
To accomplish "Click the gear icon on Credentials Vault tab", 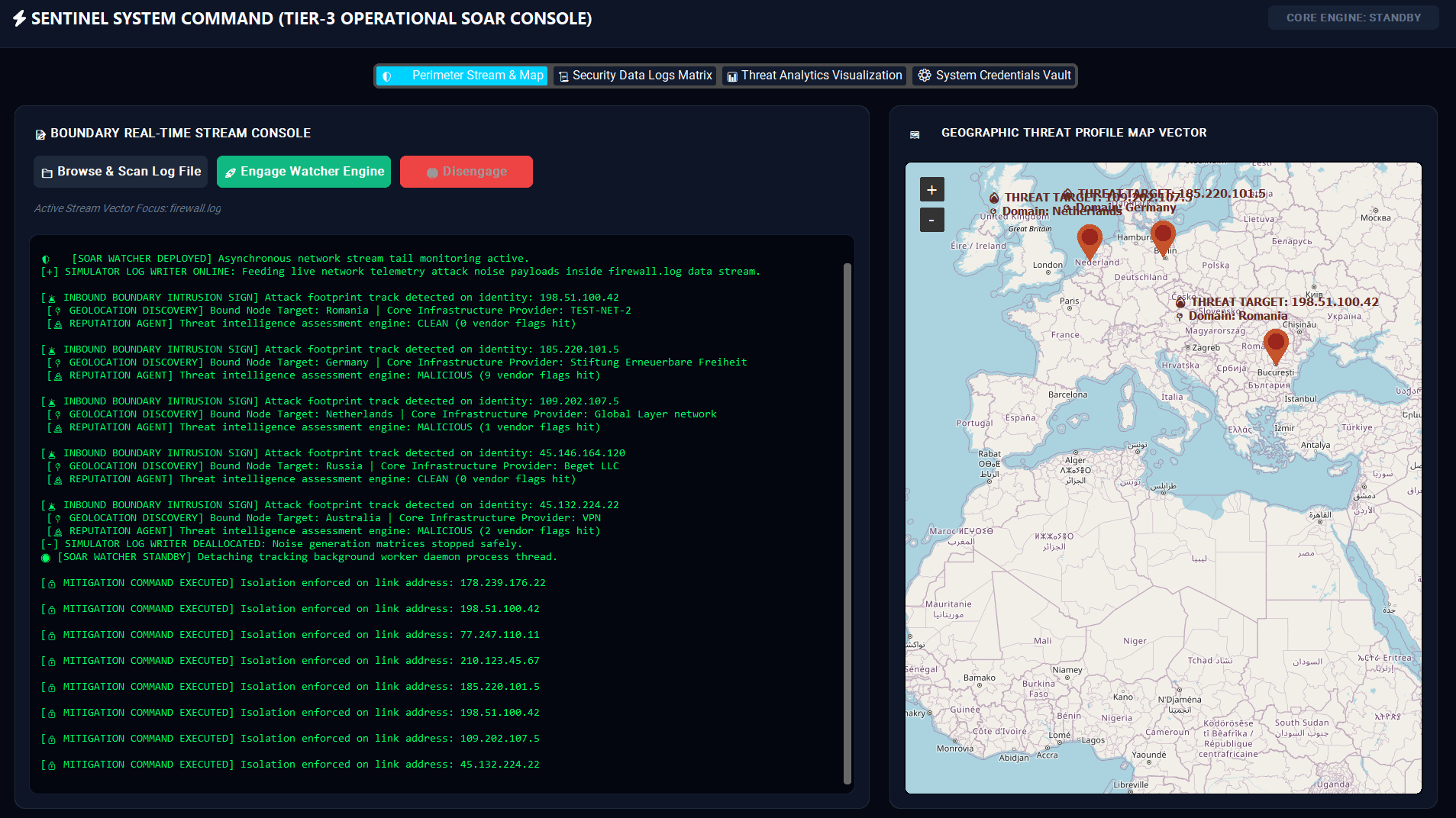I will click(925, 76).
